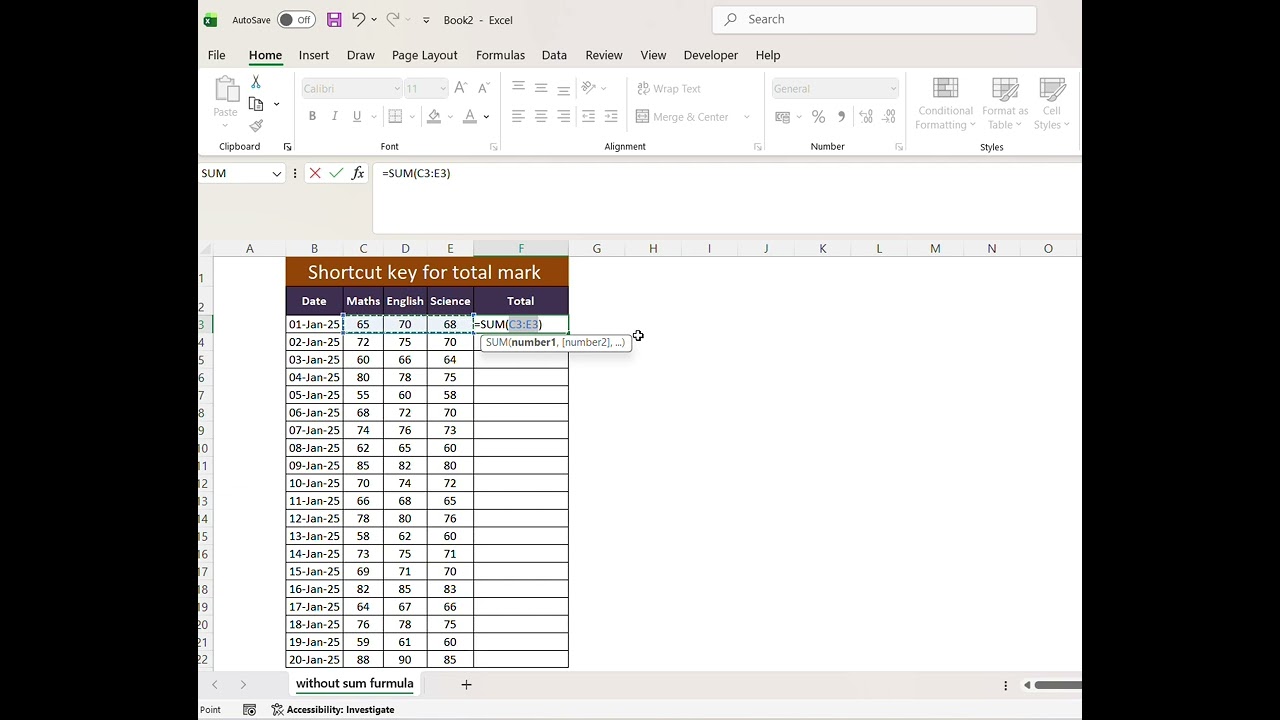This screenshot has width=1280, height=720.
Task: Toggle Align Right
Action: [564, 116]
